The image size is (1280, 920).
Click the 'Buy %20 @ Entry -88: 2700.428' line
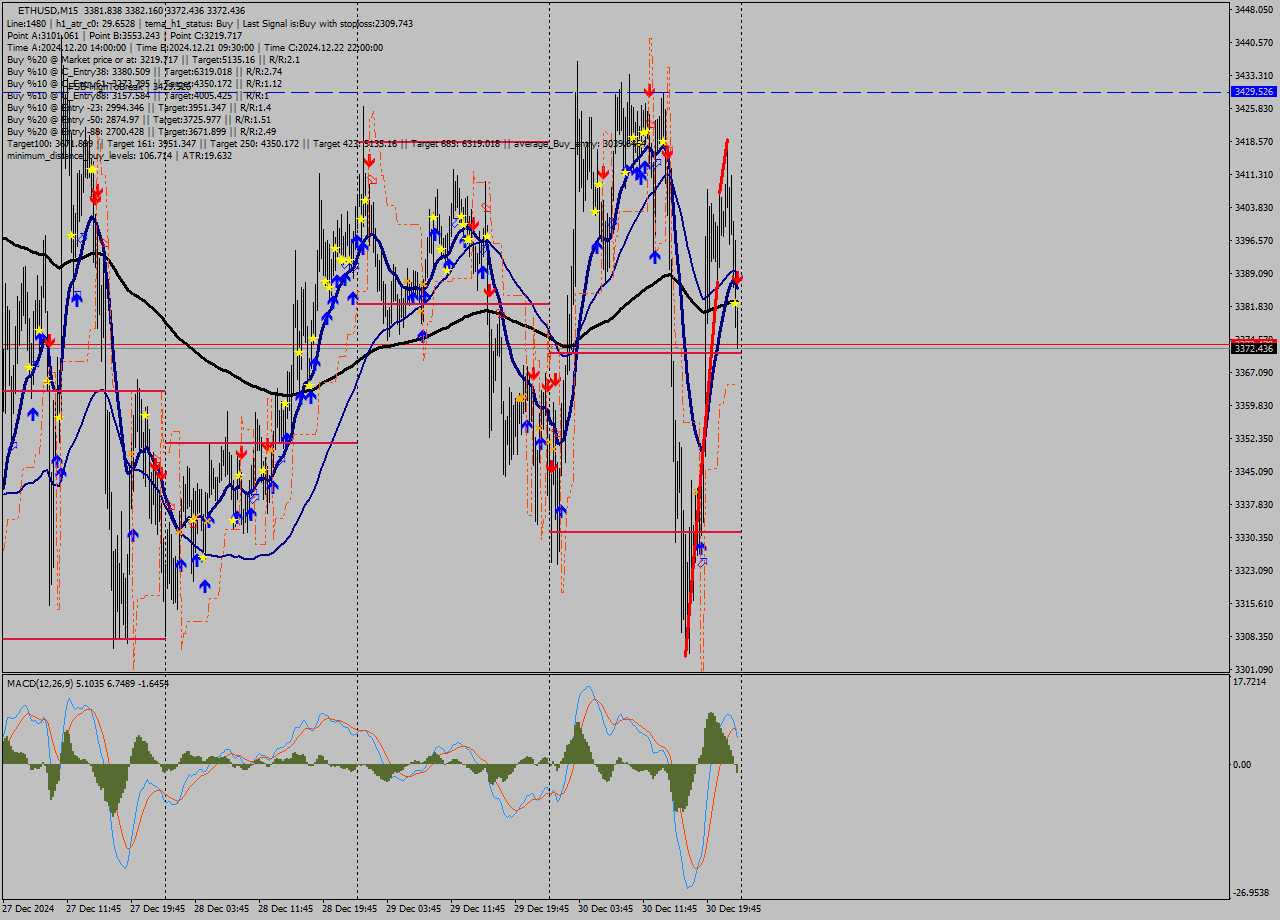141,131
